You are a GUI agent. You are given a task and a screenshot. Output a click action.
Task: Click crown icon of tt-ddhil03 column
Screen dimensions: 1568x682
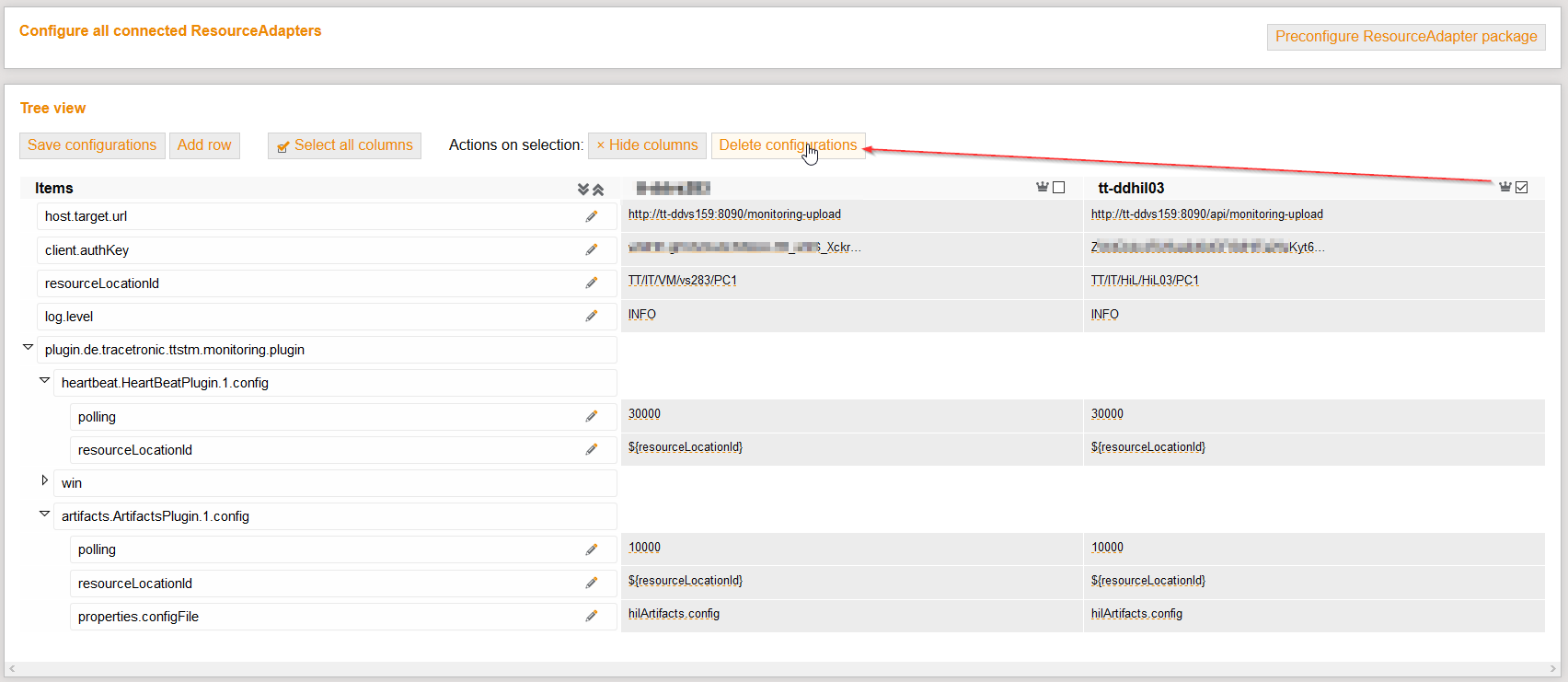(1505, 187)
